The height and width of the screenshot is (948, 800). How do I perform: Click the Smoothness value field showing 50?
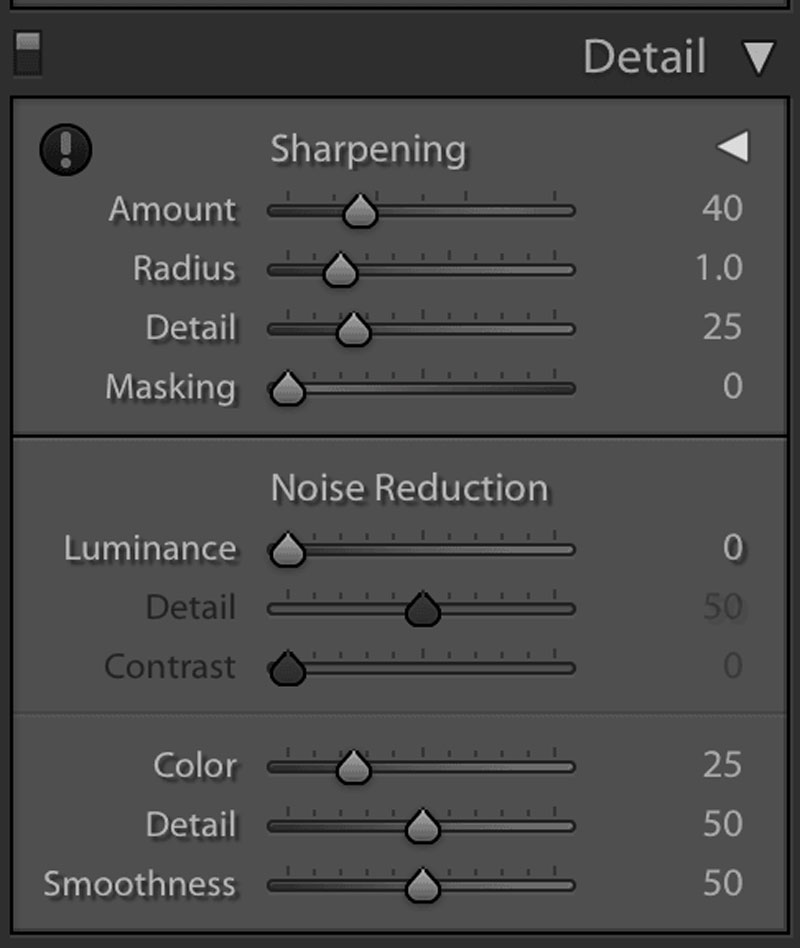pyautogui.click(x=722, y=883)
